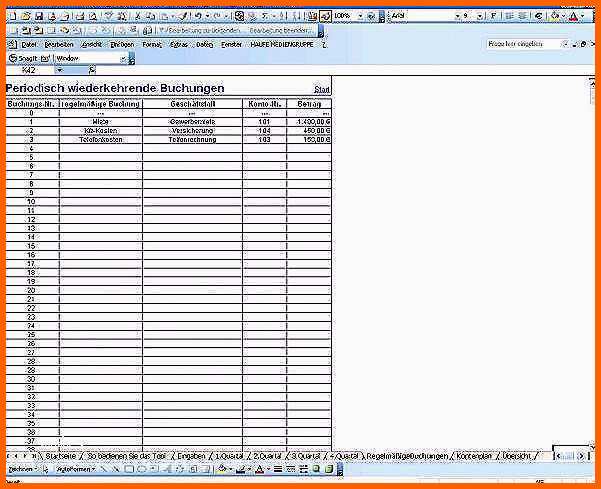601x489 pixels.
Task: Click the Sort ascending icon
Action: tap(282, 16)
